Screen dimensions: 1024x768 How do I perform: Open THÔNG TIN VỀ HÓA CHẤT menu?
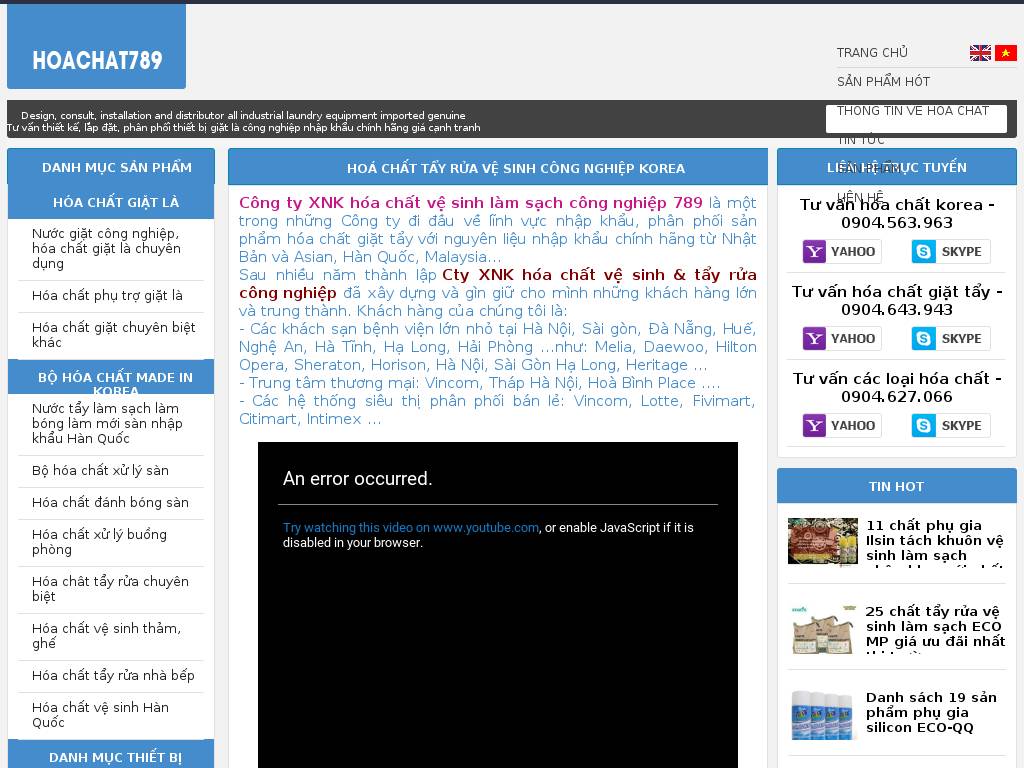[x=912, y=111]
